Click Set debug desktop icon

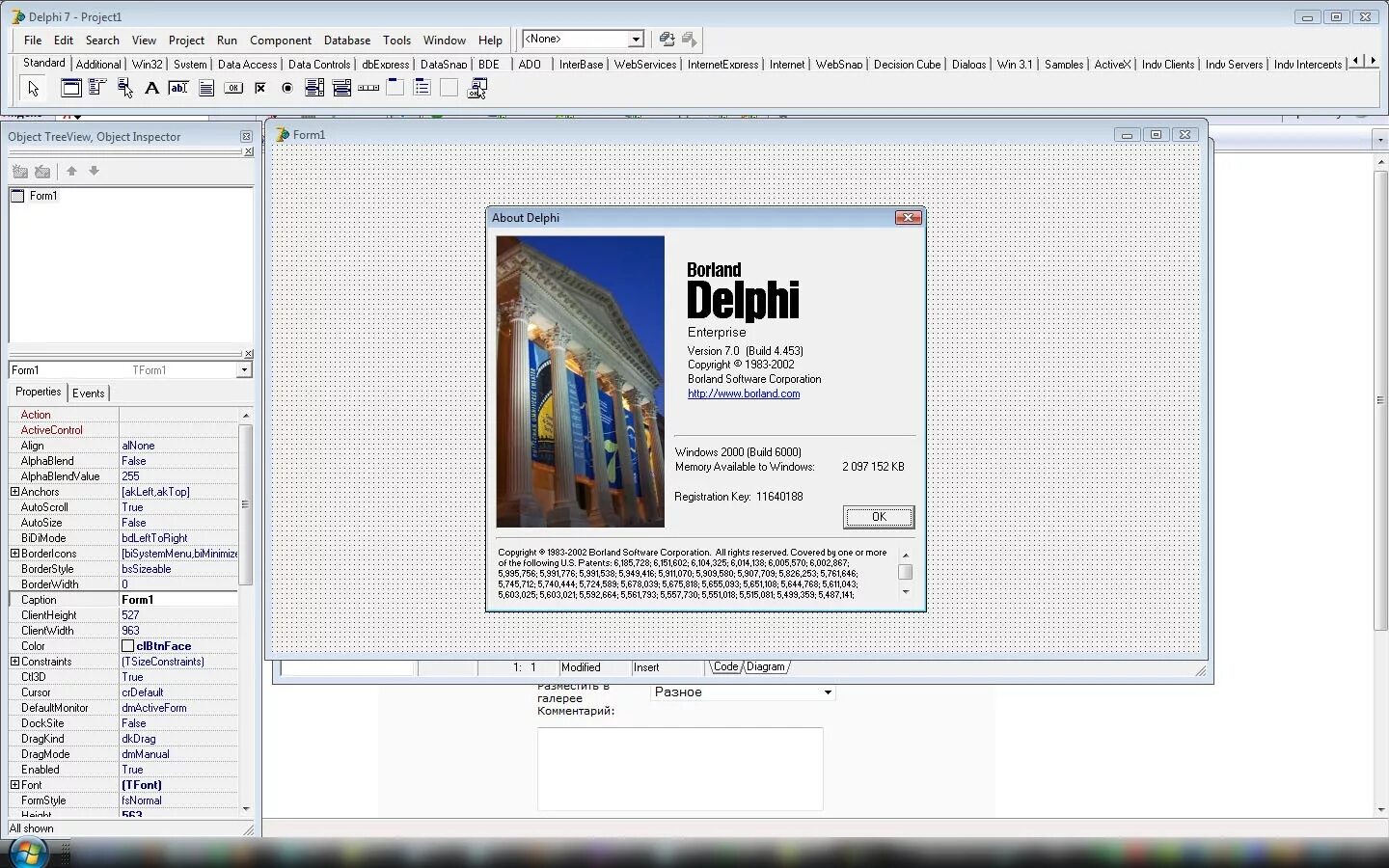(689, 39)
